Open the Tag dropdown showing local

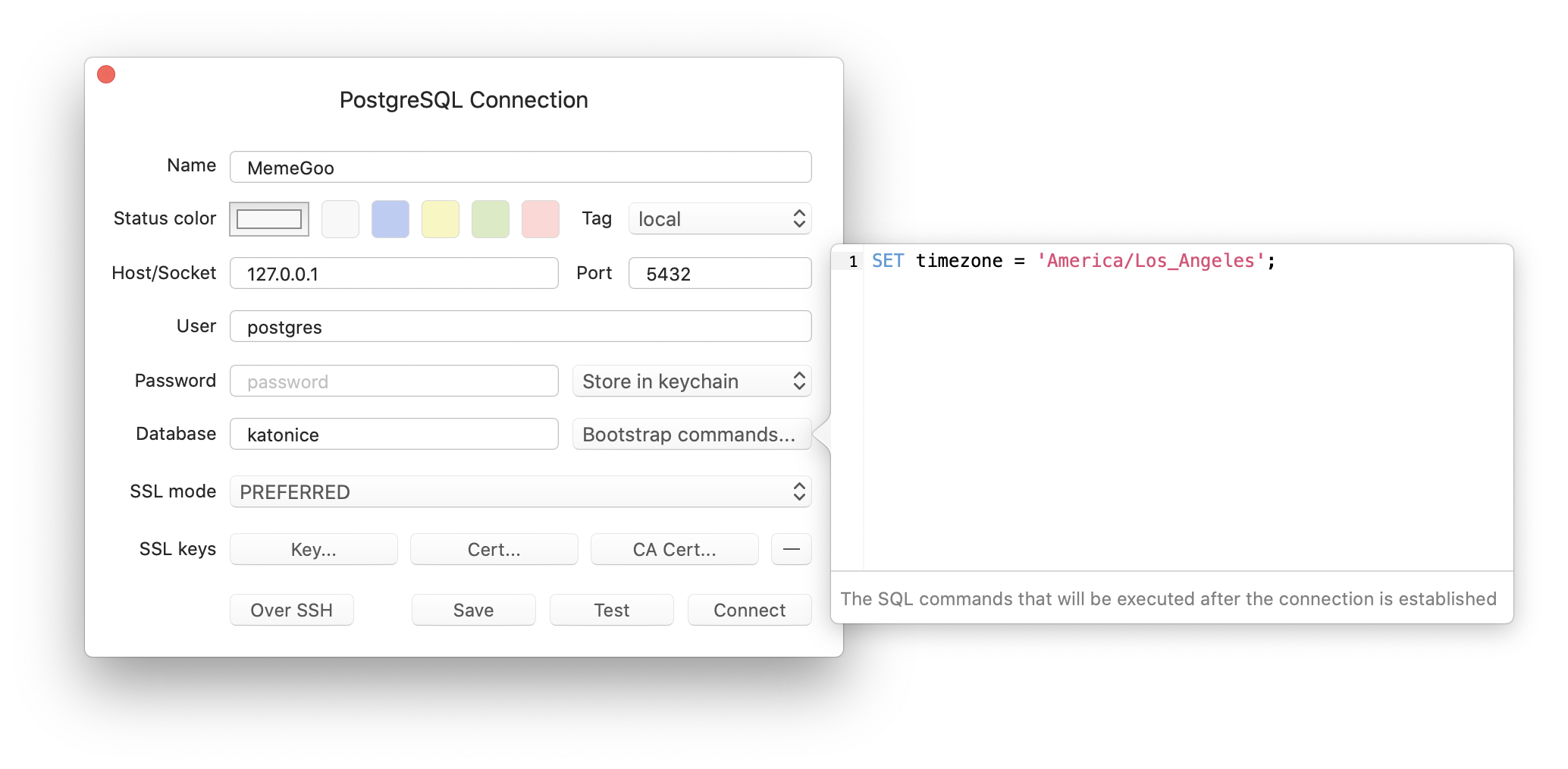(719, 218)
